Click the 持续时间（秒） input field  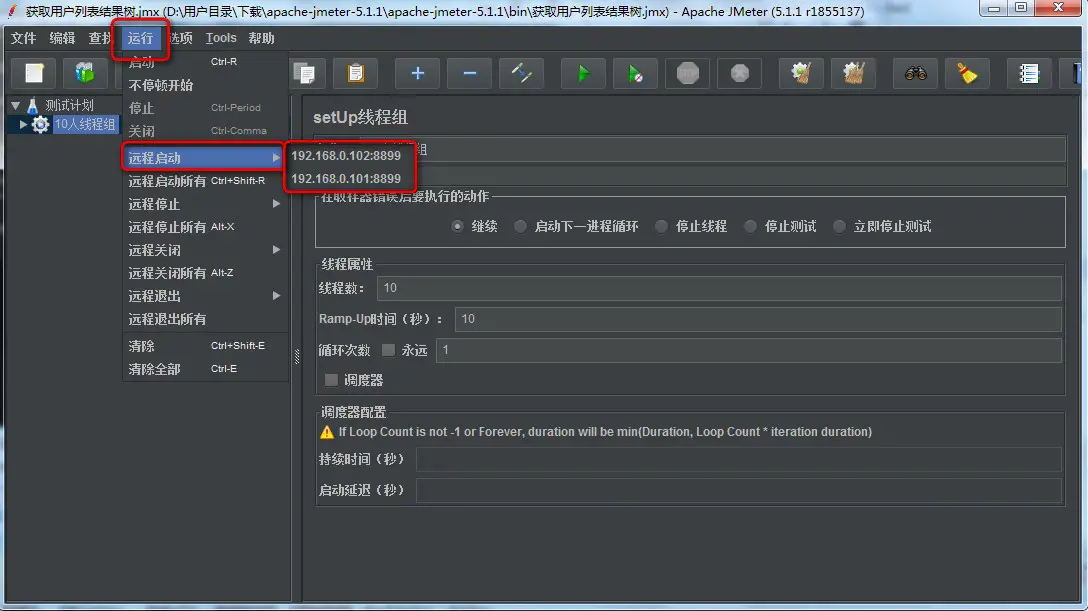[x=738, y=459]
